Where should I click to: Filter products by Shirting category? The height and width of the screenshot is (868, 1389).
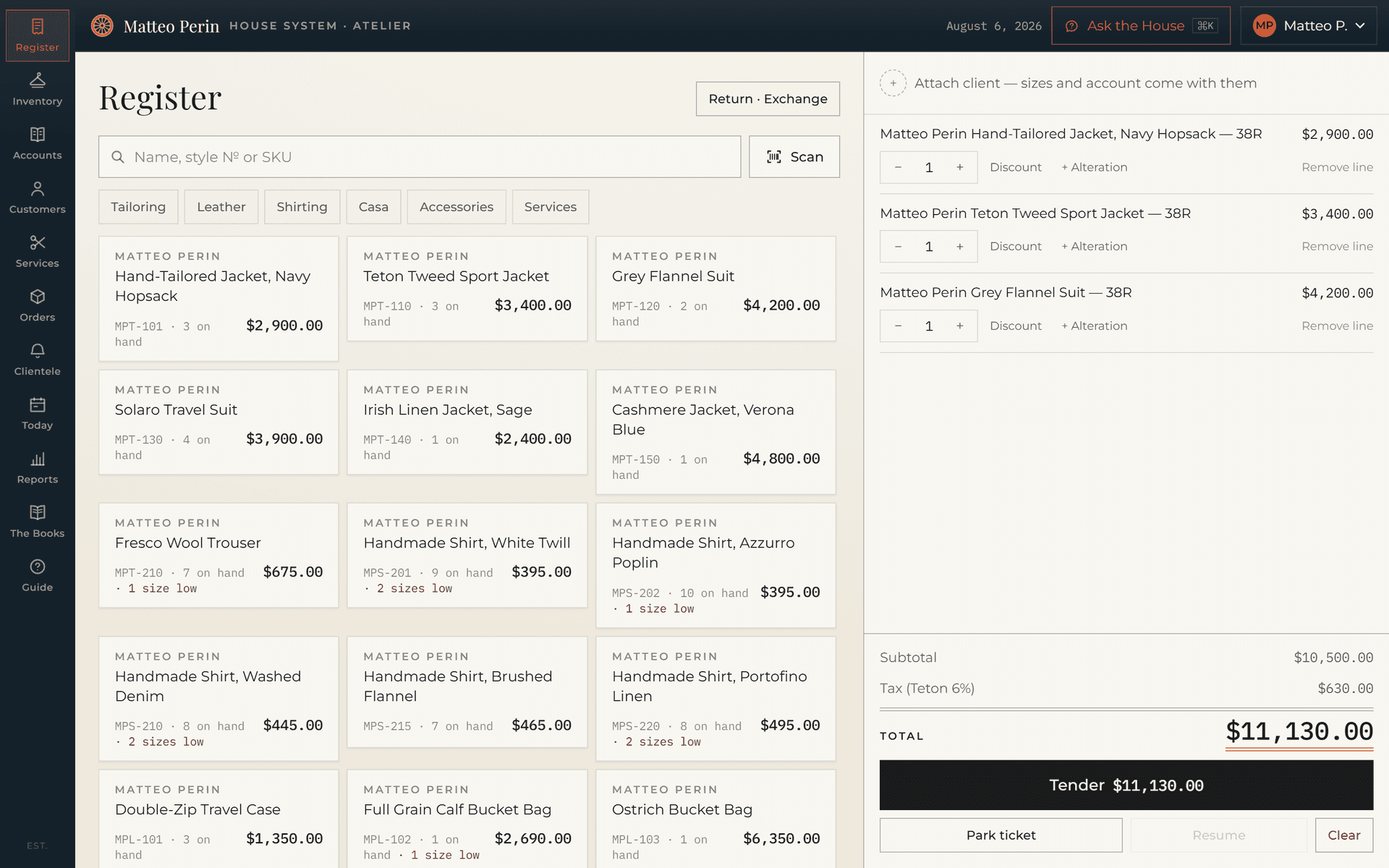pos(302,207)
